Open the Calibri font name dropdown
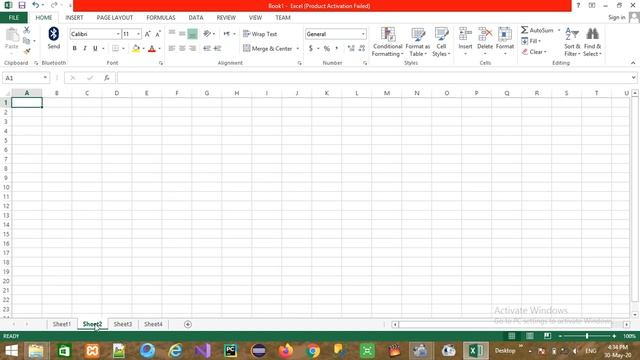This screenshot has height=360, width=640. pos(118,34)
